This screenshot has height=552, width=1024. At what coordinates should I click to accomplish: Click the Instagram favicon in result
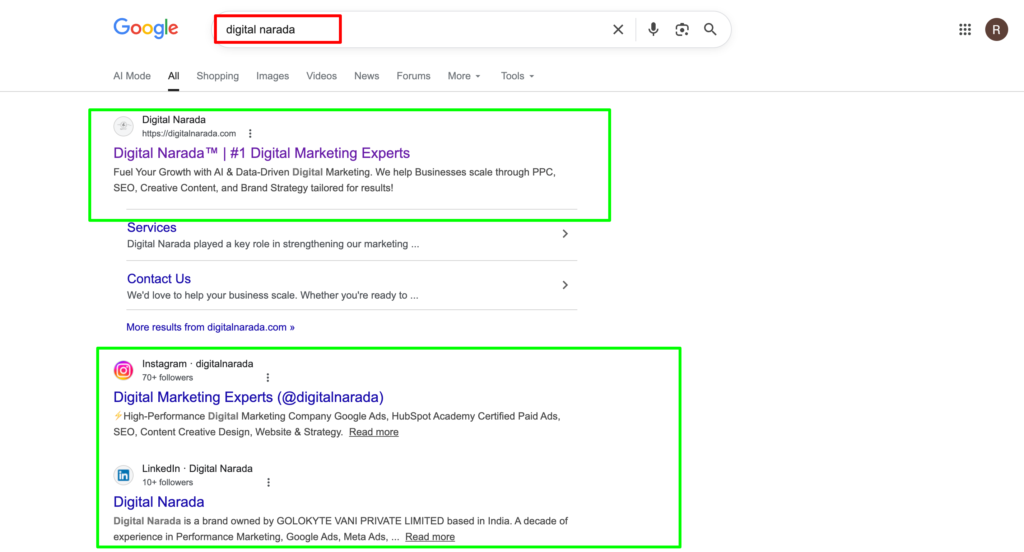pos(123,370)
